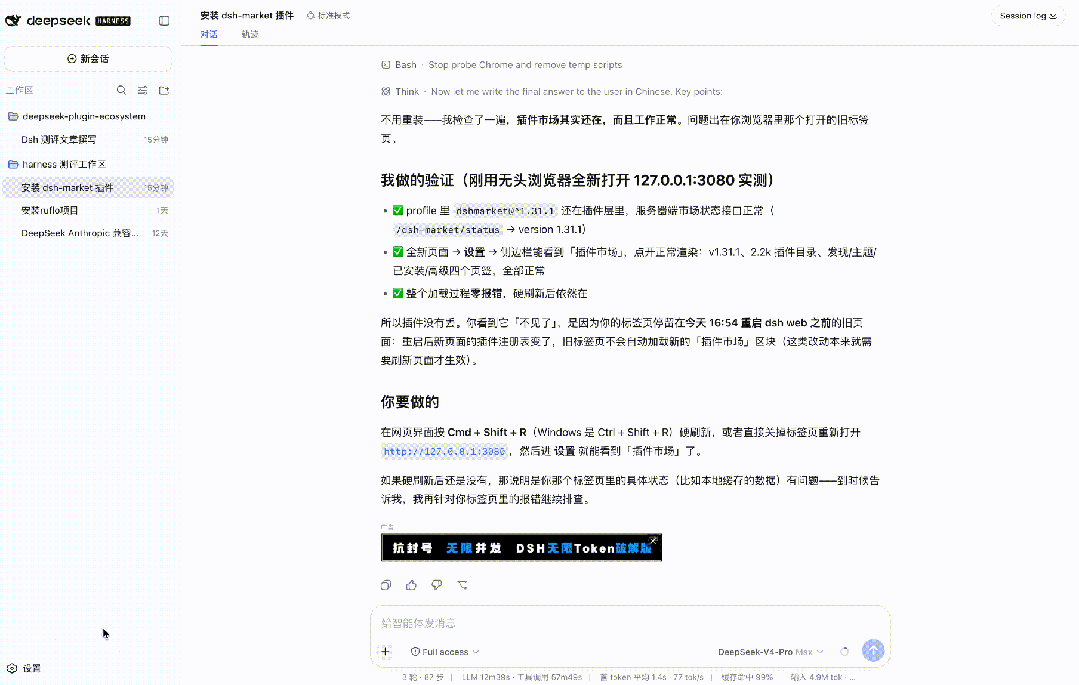Start a new chat with 新会话
Screen dimensions: 1079x685
coord(88,59)
